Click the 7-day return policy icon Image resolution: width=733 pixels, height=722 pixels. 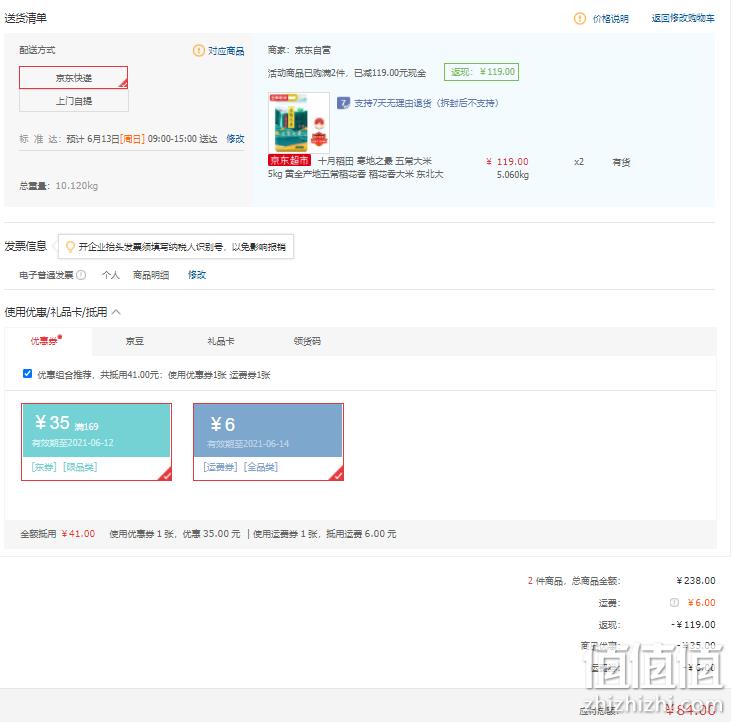344,102
